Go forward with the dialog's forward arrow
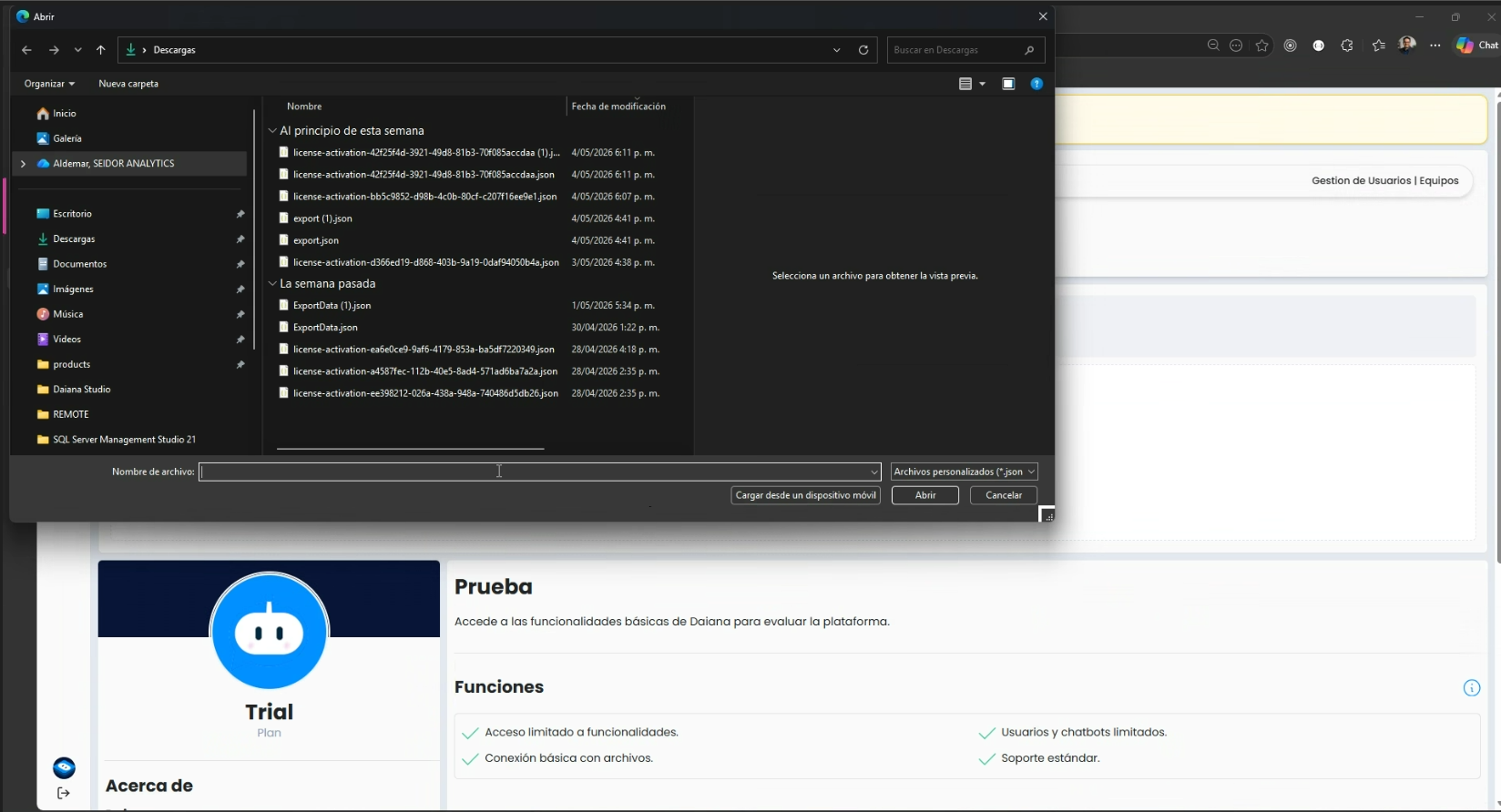 54,50
